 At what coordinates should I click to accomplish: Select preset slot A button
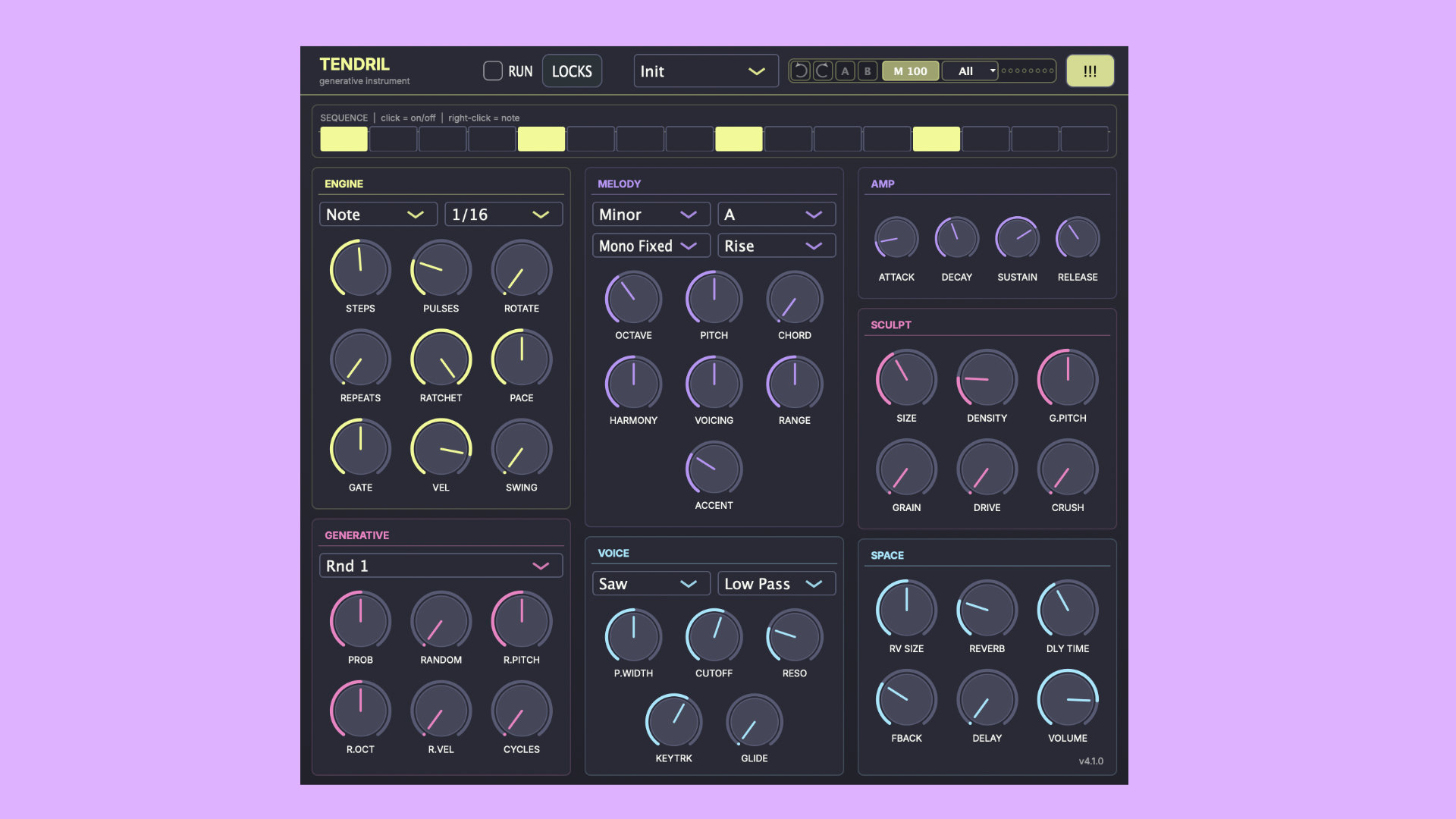coord(845,71)
